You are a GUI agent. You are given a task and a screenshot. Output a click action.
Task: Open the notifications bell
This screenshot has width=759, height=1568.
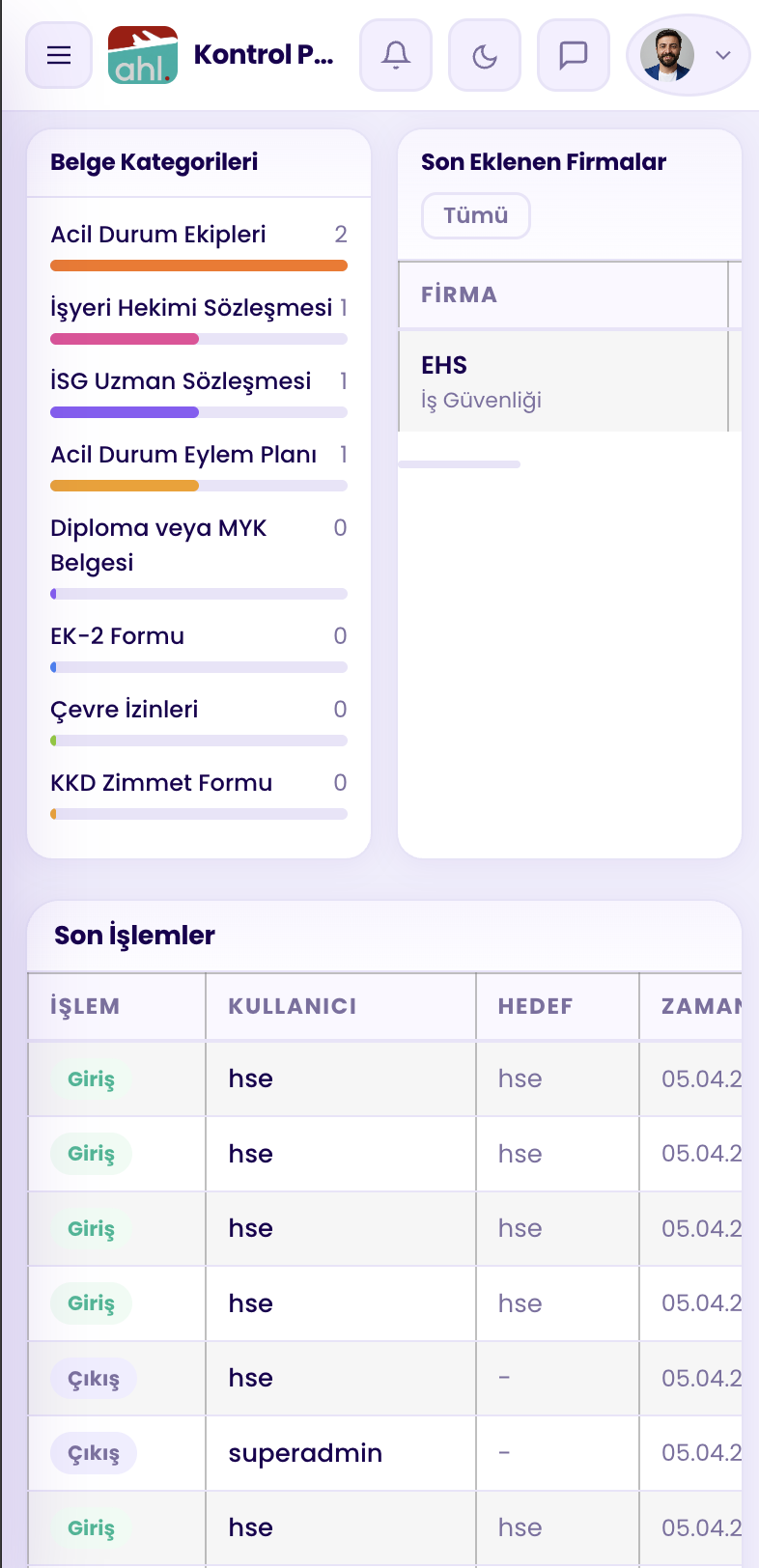[396, 55]
